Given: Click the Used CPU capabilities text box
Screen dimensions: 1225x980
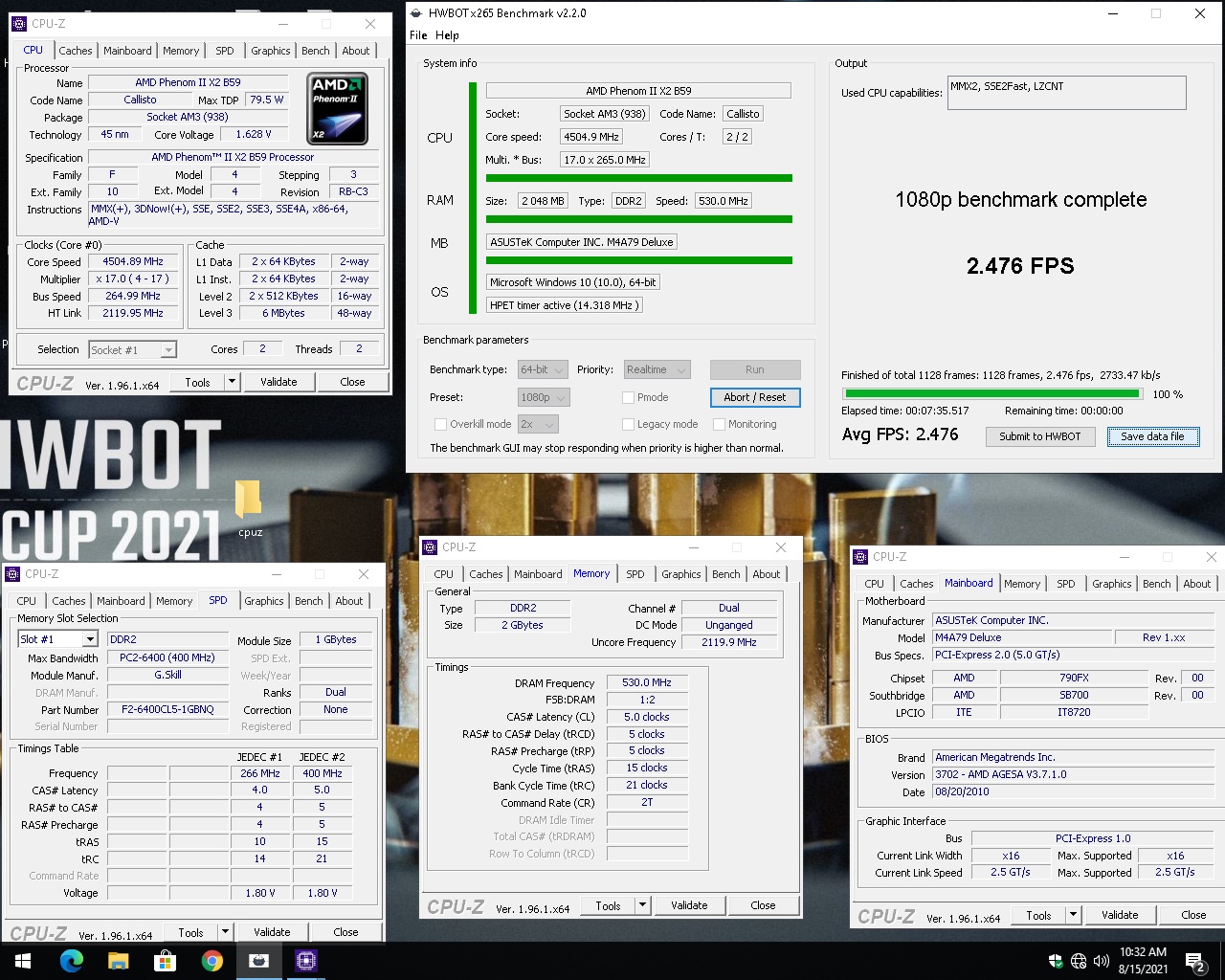Looking at the screenshot, I should coord(1066,93).
